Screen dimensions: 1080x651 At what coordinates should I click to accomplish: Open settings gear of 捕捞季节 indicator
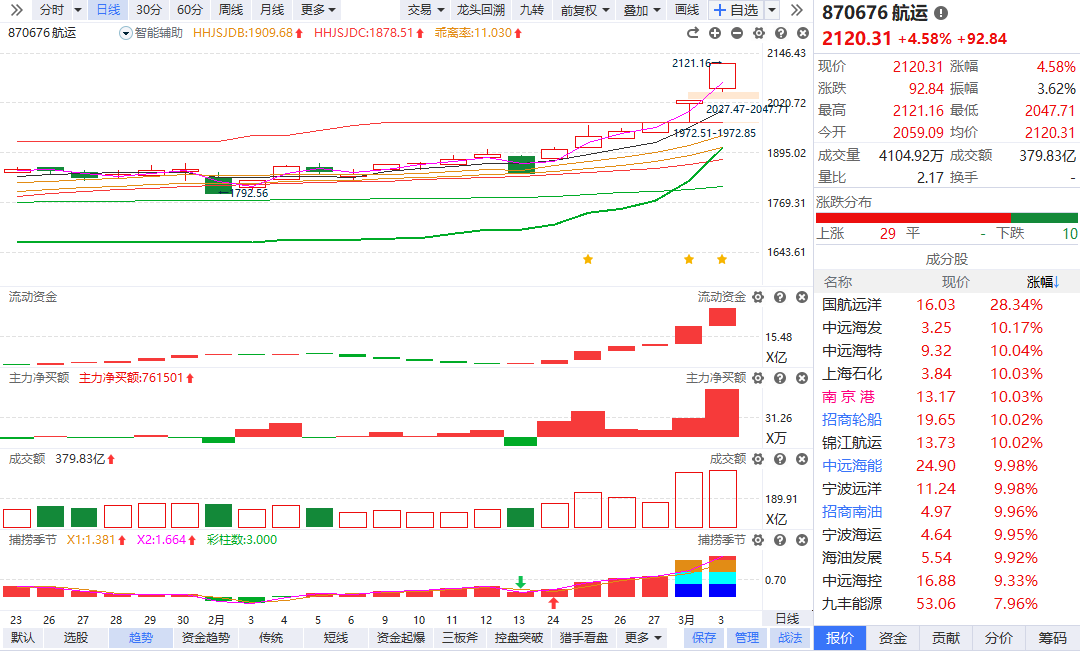tap(758, 540)
